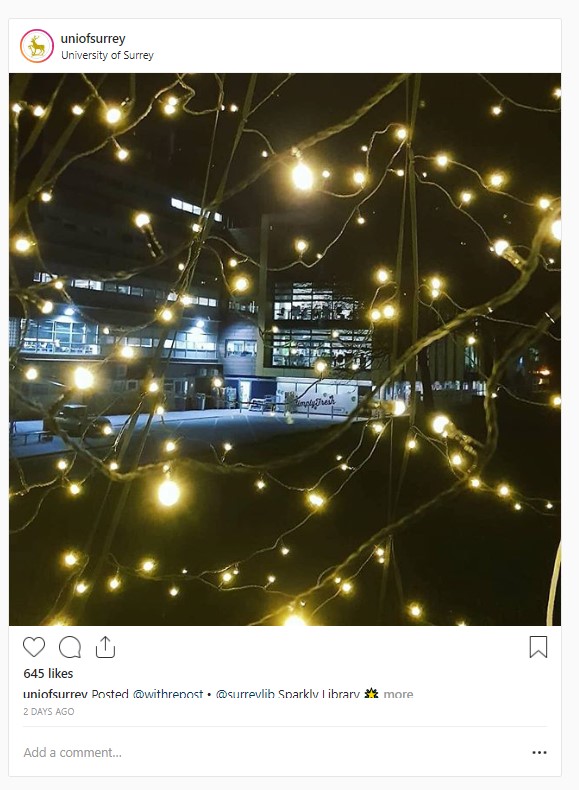
Task: Open the uniofsurrey username in the header
Action: tap(93, 38)
